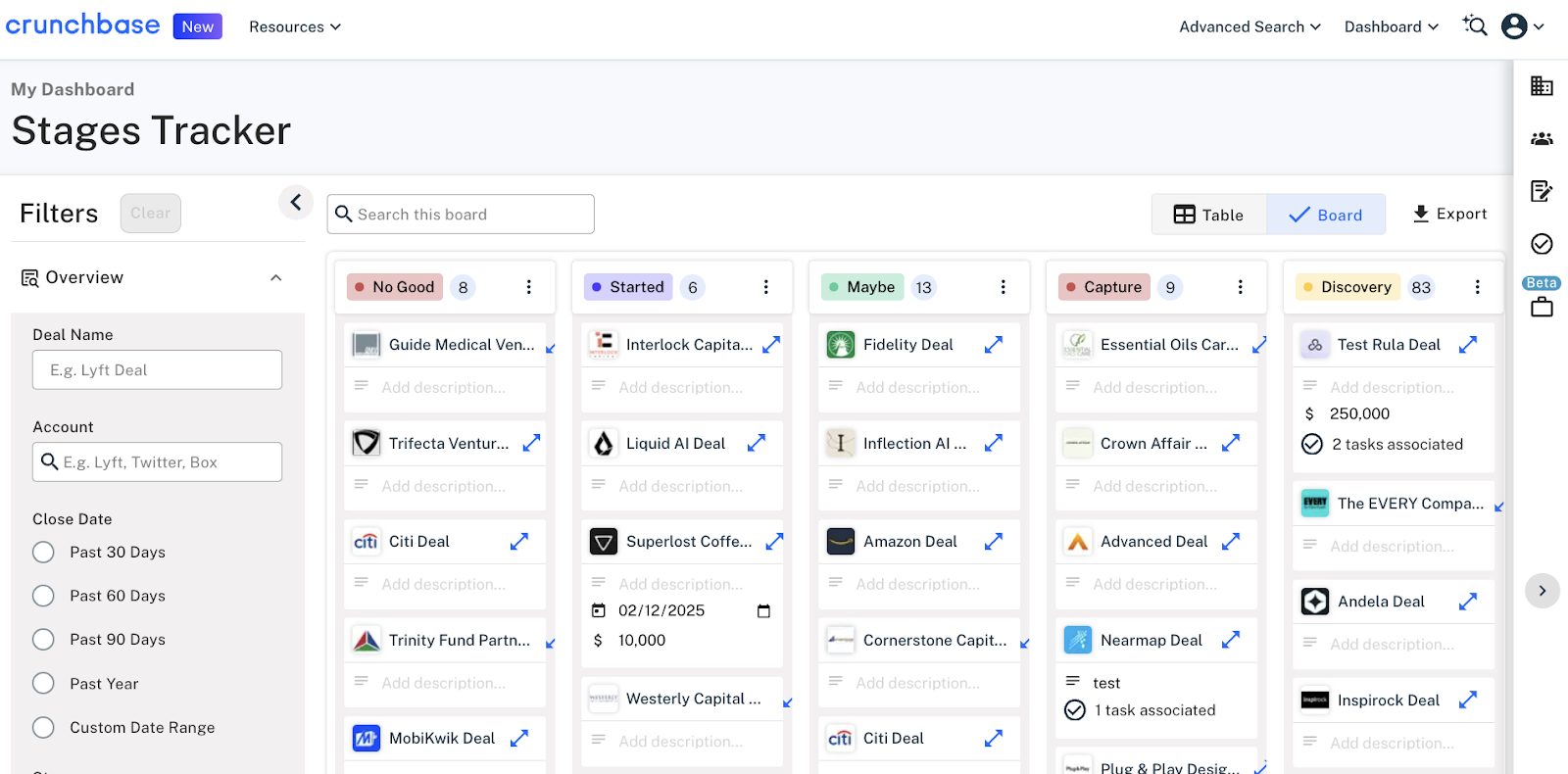Expand the MobiKwik Deal card

519,739
